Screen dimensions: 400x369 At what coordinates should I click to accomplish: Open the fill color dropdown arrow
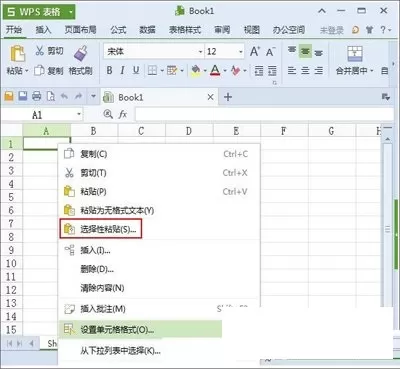click(205, 71)
